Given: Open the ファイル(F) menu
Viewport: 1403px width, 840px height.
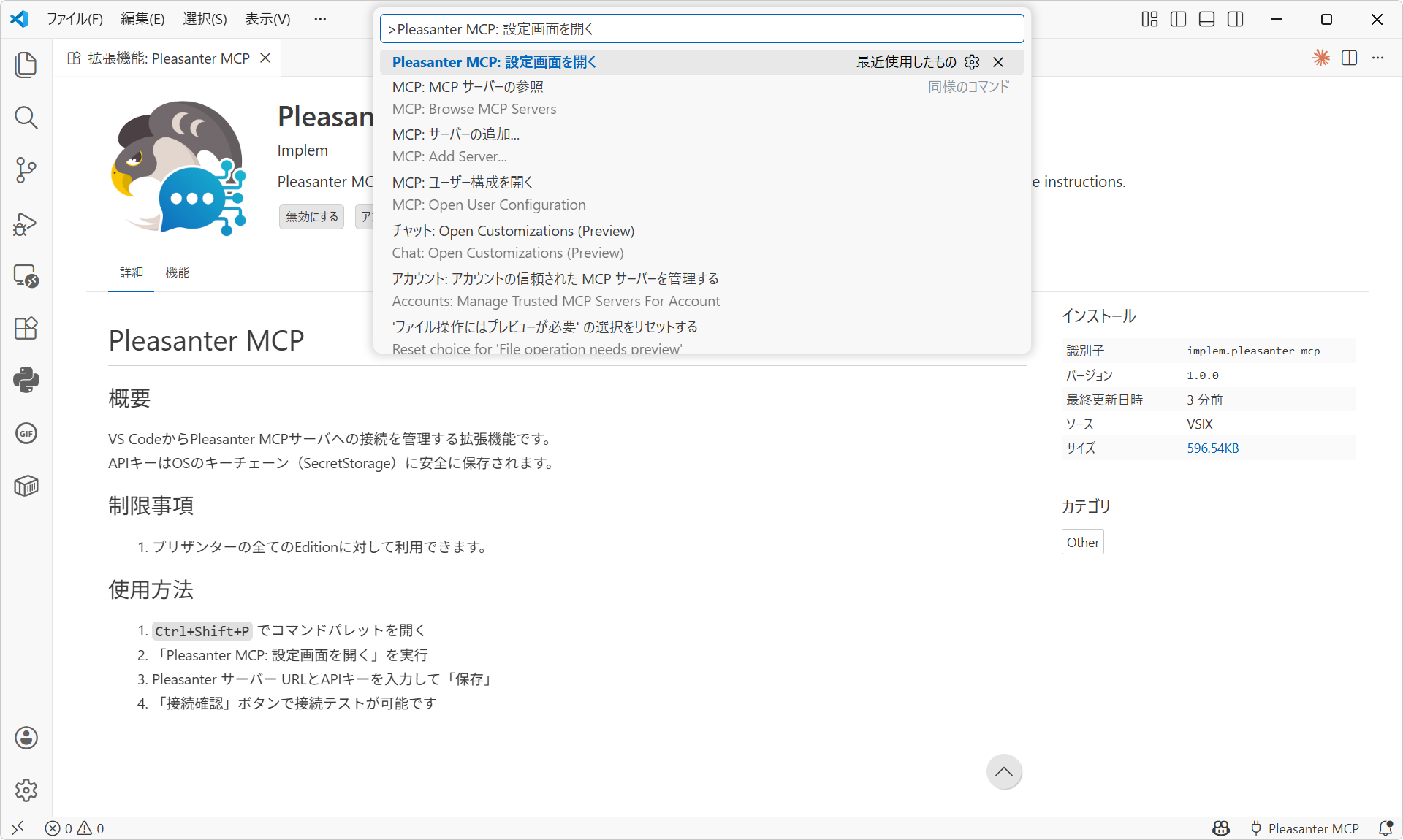Looking at the screenshot, I should point(75,19).
